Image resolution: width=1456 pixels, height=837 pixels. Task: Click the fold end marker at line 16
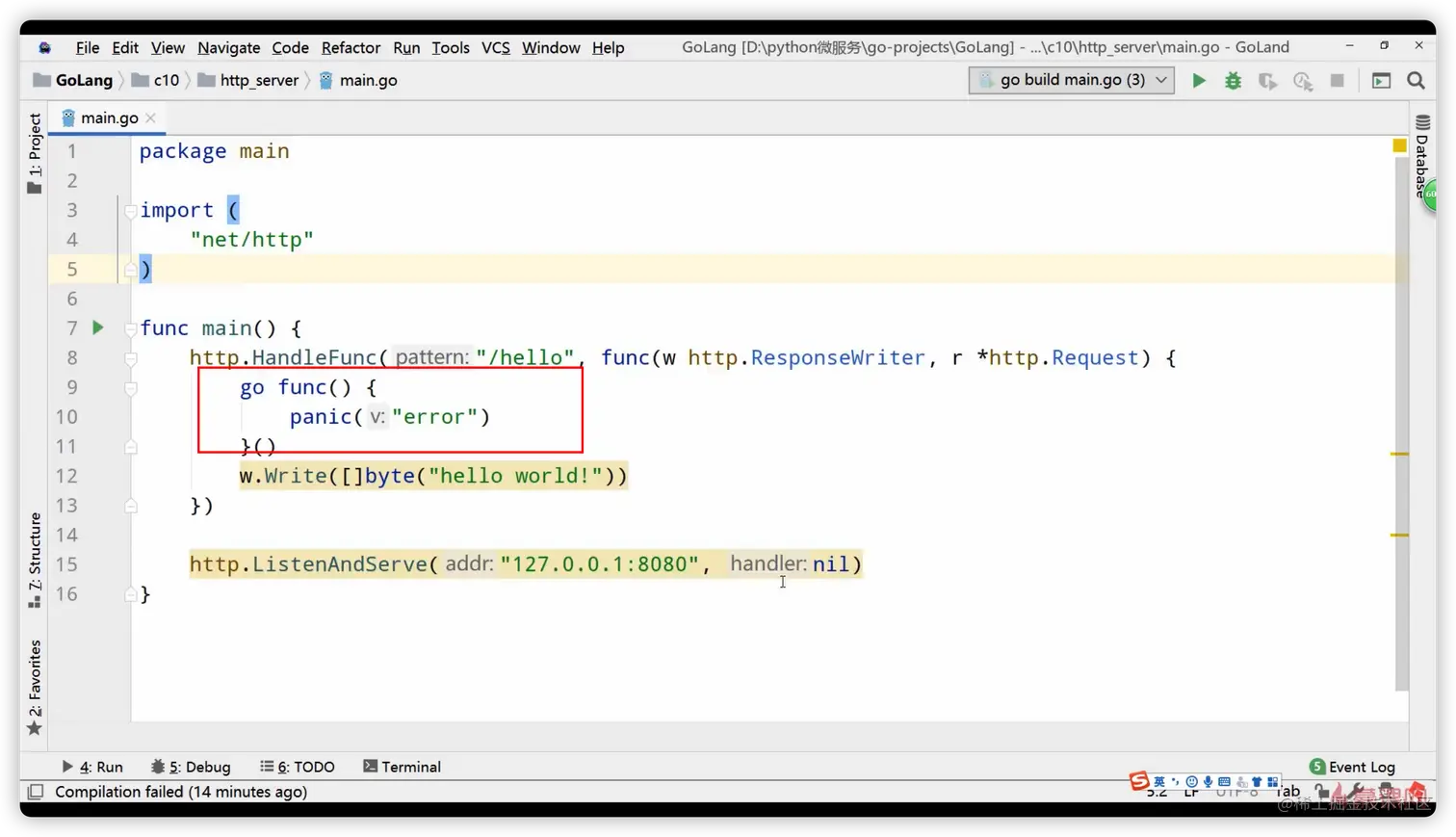(130, 594)
